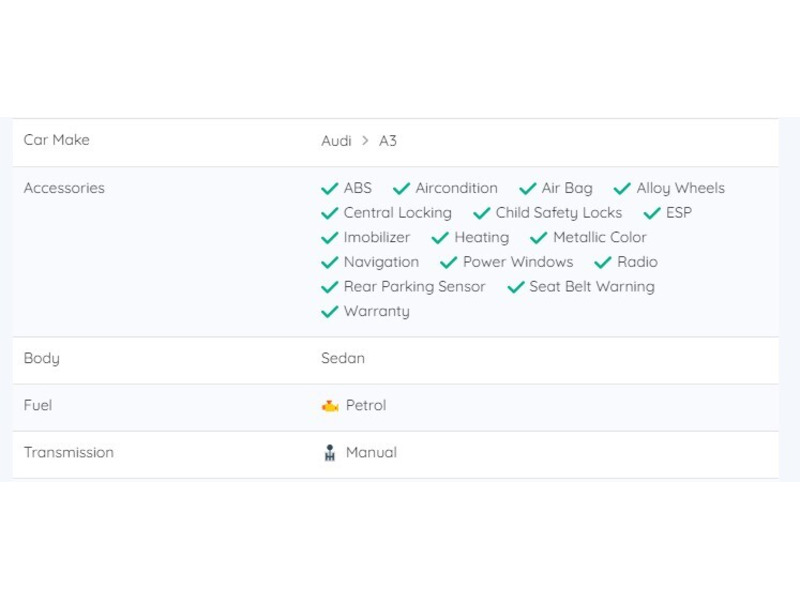This screenshot has height=600, width=800.
Task: Click the Metallic Color accessory text
Action: (x=600, y=237)
